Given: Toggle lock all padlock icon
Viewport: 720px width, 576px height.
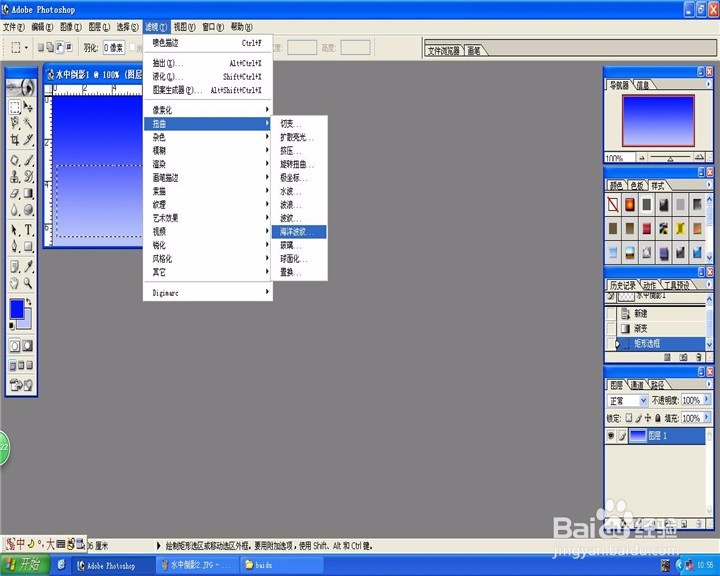Looking at the screenshot, I should (x=657, y=418).
